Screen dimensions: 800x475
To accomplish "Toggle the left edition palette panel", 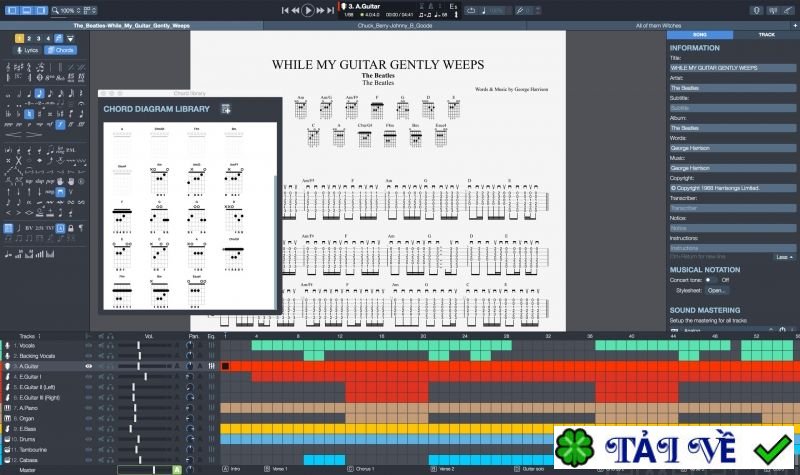I will tap(13, 10).
